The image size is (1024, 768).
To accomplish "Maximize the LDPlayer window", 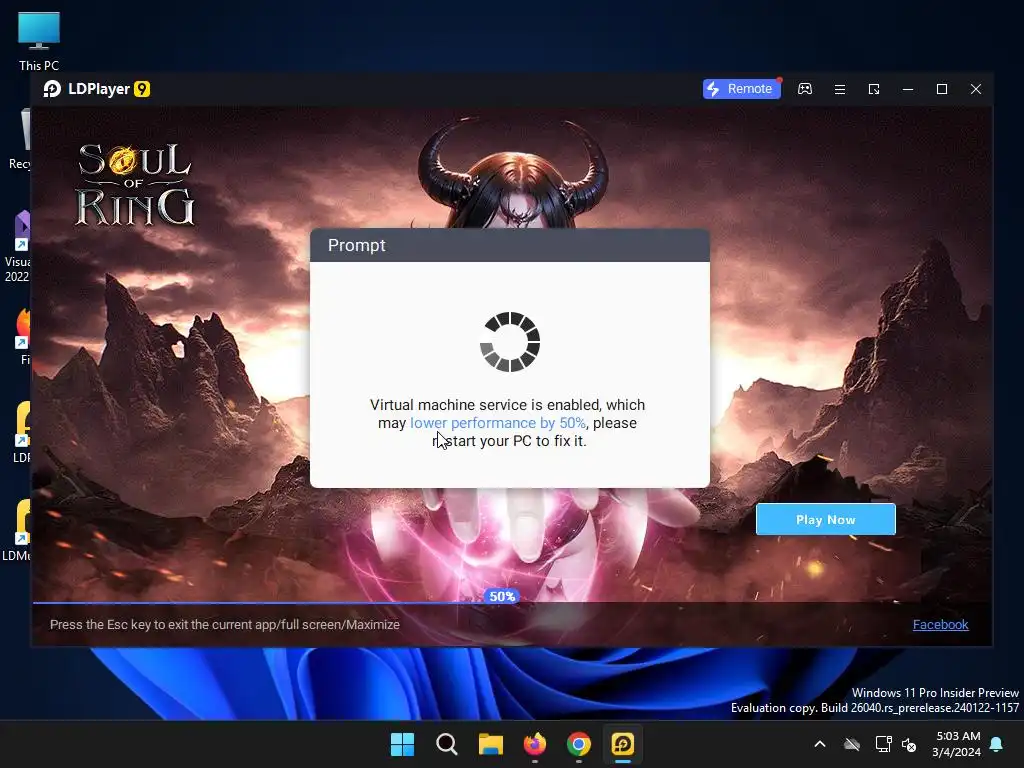I will pyautogui.click(x=942, y=89).
